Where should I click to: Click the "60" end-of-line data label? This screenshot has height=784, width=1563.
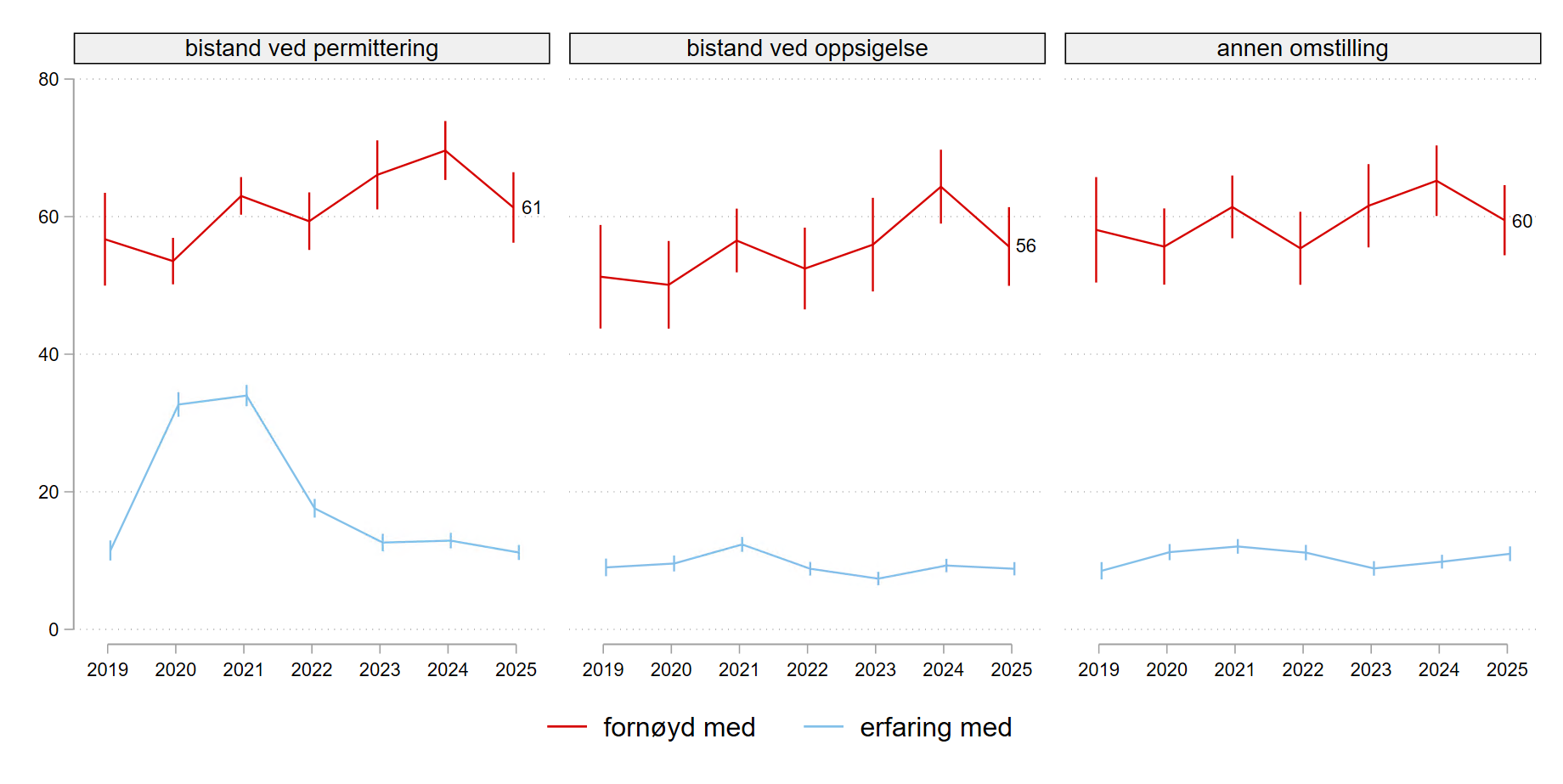tap(1522, 222)
